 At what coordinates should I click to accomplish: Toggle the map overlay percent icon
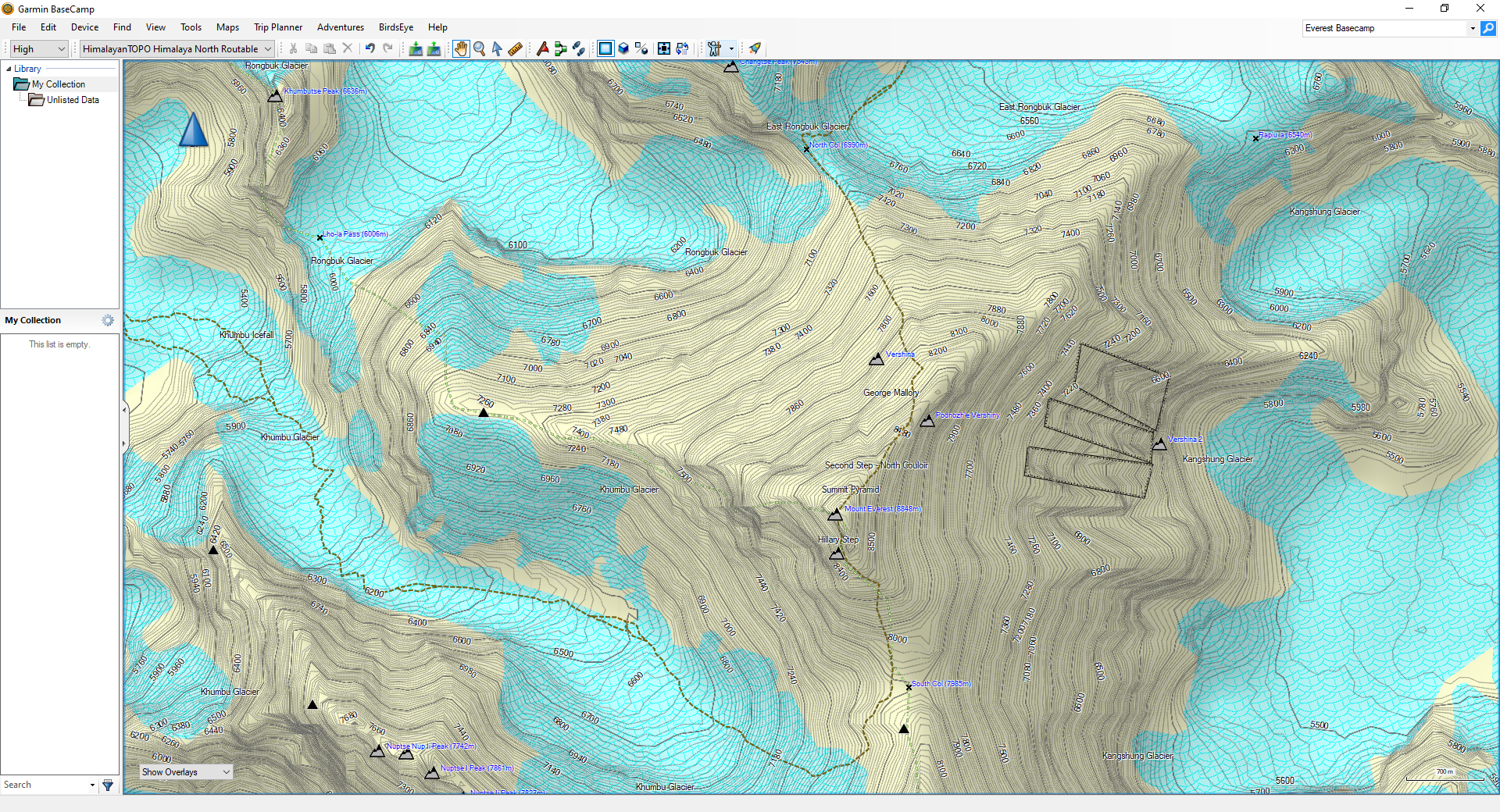pos(641,48)
